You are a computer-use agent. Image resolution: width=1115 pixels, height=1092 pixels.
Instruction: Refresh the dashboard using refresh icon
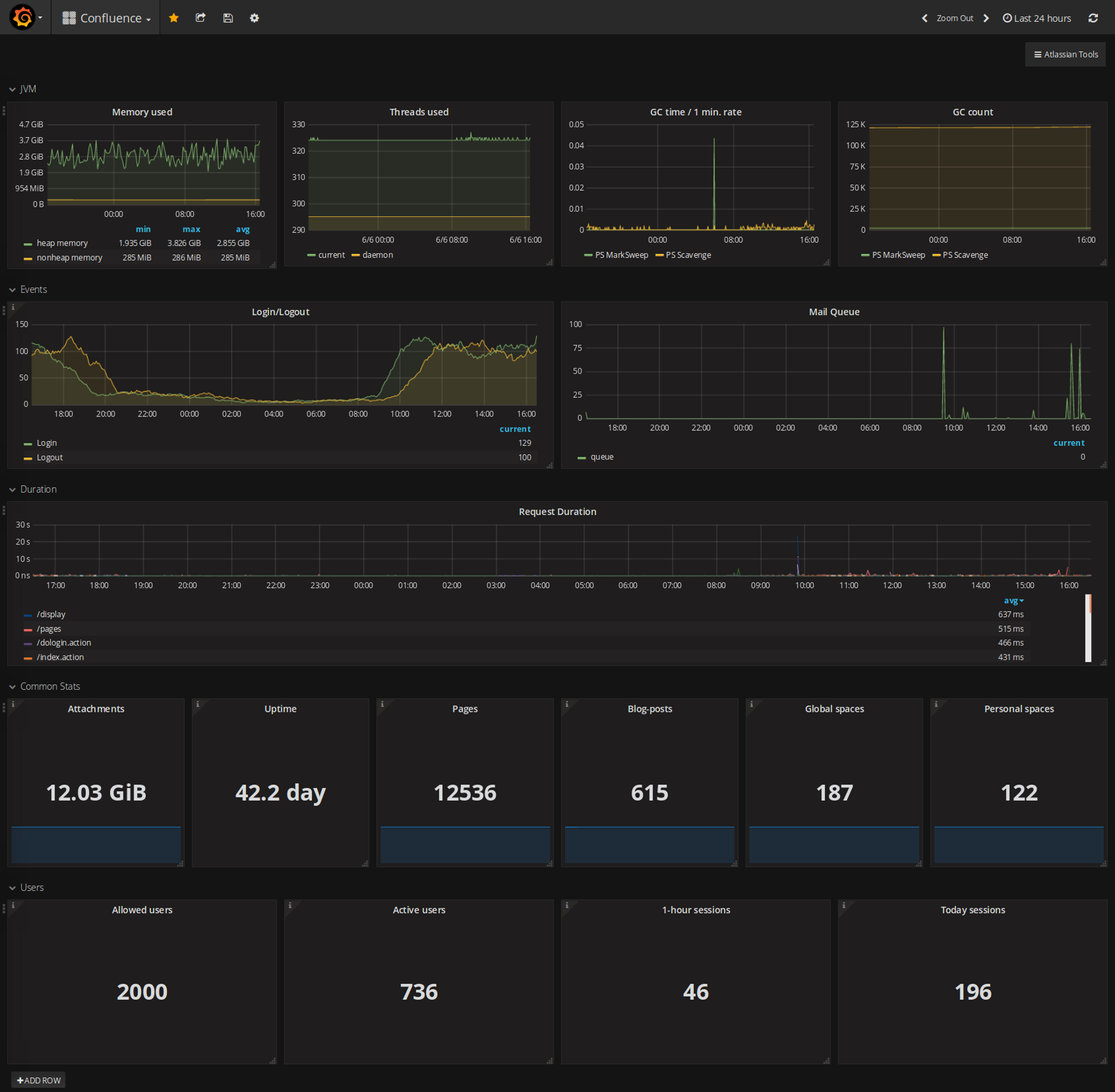(x=1093, y=18)
